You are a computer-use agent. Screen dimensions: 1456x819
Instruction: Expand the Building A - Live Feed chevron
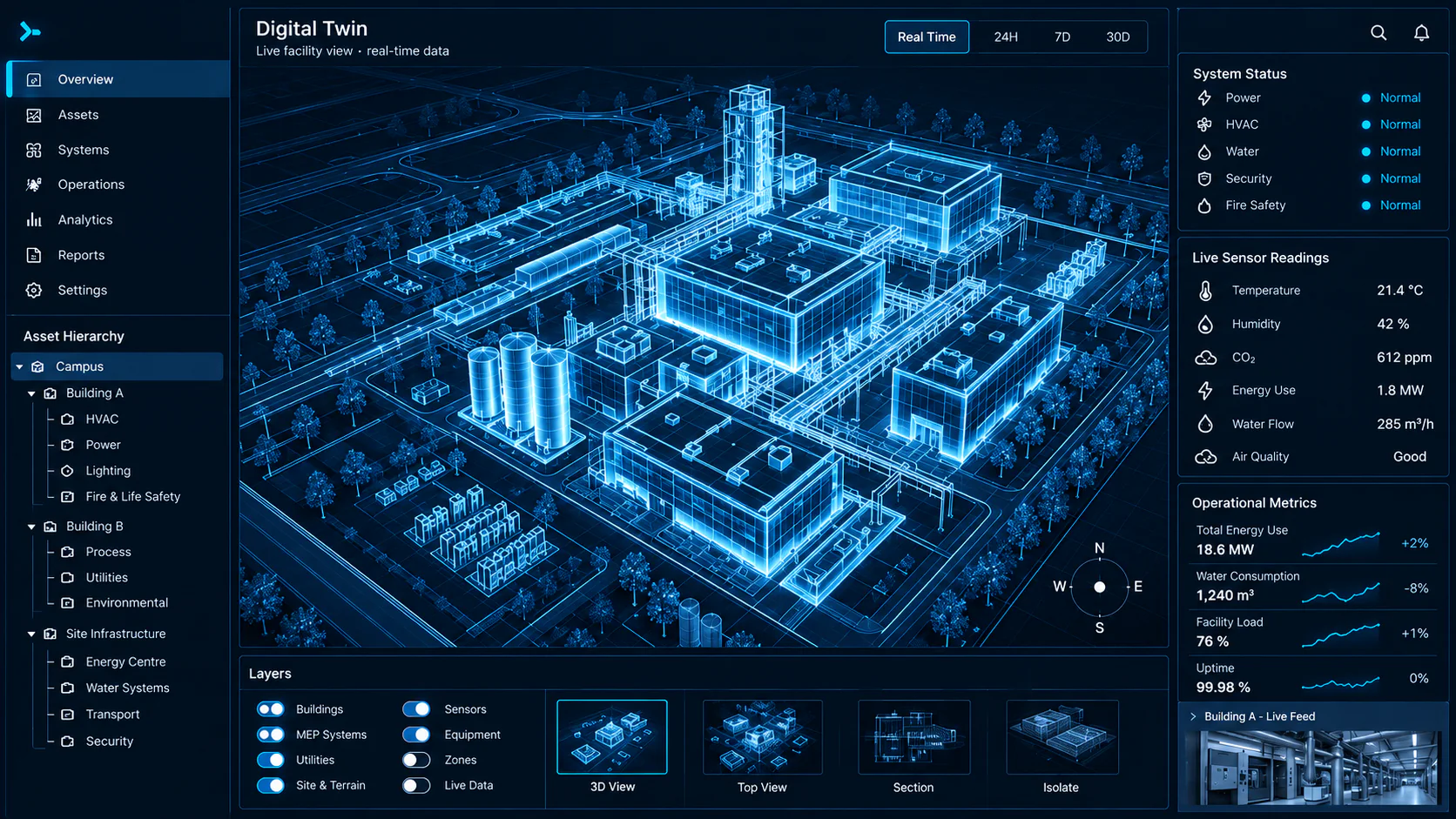(1193, 716)
